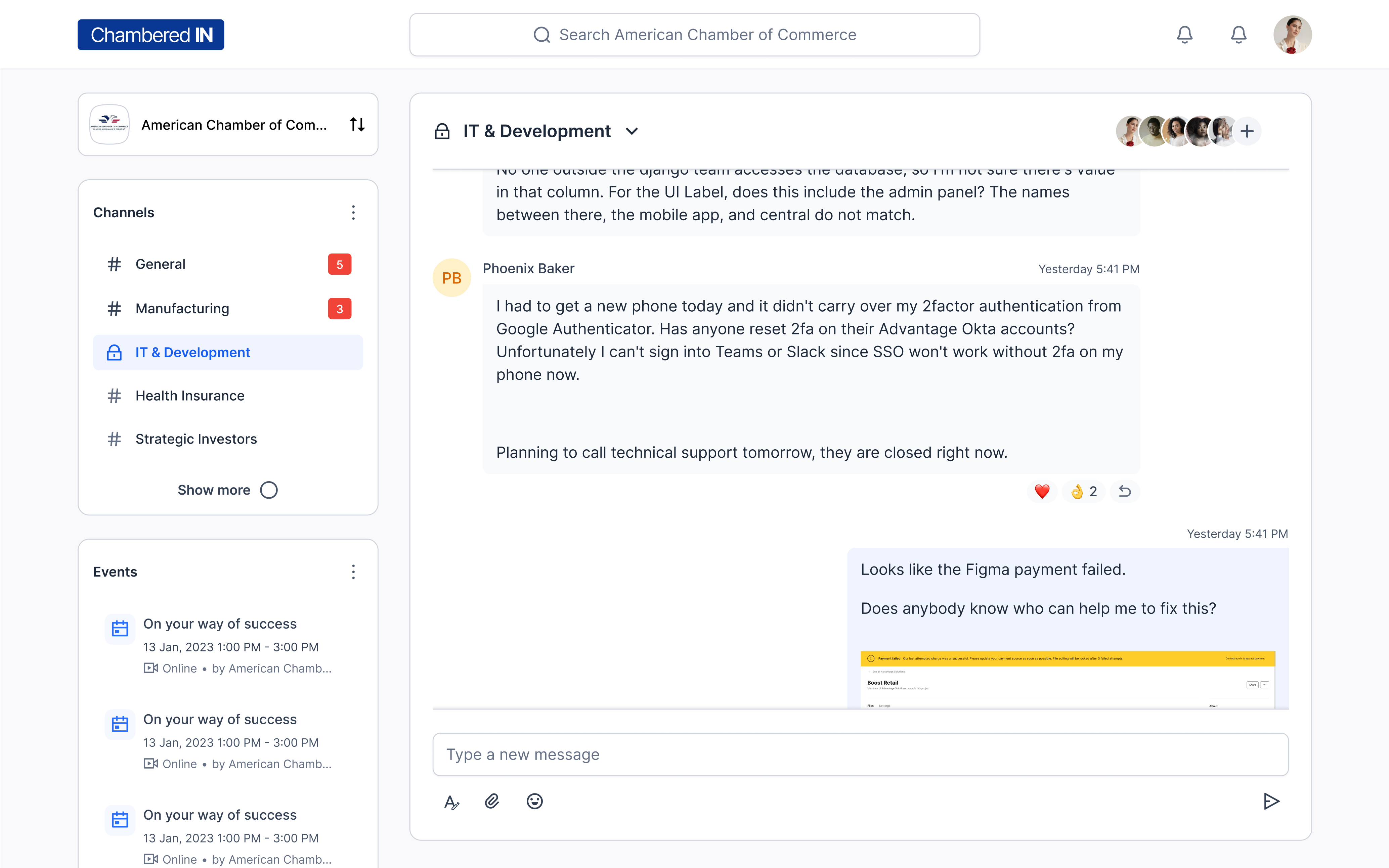Click Phoenix Baker's PB avatar

pyautogui.click(x=451, y=278)
